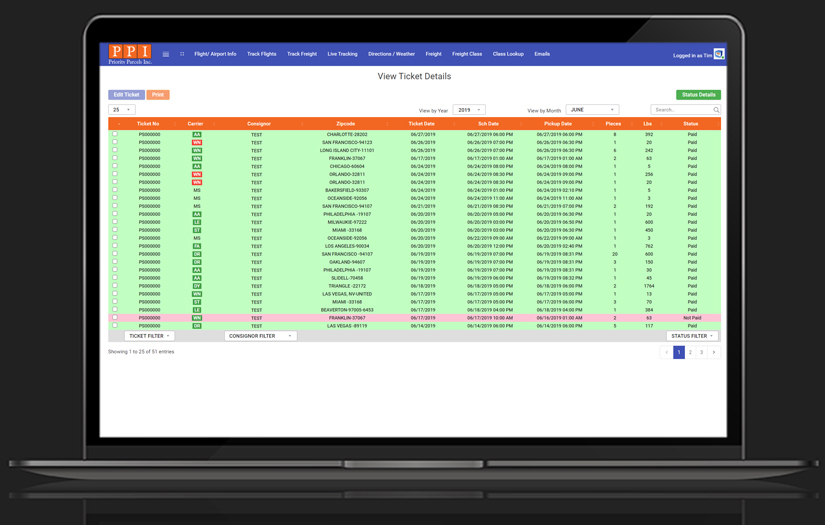
Task: Click the Freight item in navbar
Action: pos(434,54)
